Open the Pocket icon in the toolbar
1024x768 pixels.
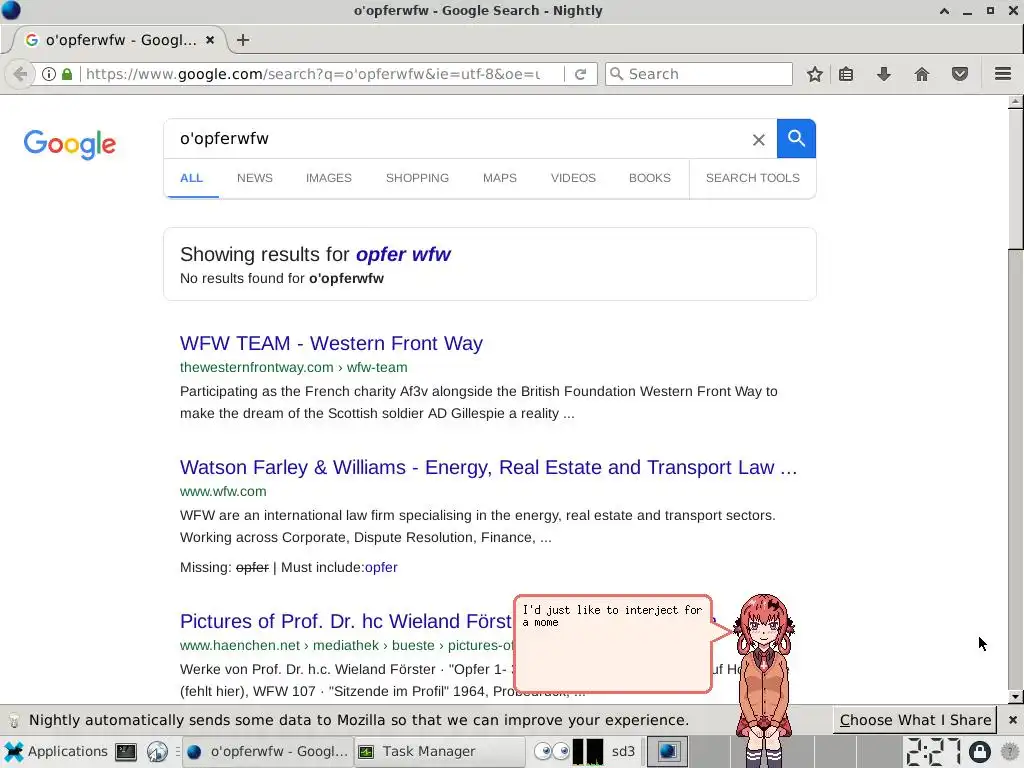tap(959, 74)
